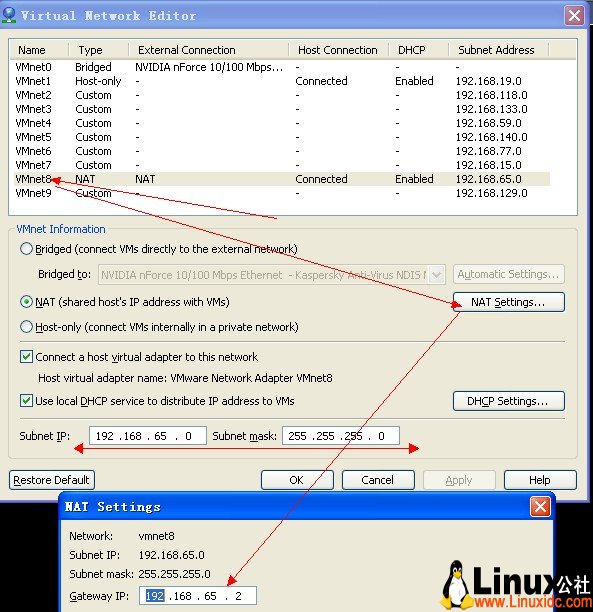
Task: Open NAT Settings button
Action: (x=508, y=302)
